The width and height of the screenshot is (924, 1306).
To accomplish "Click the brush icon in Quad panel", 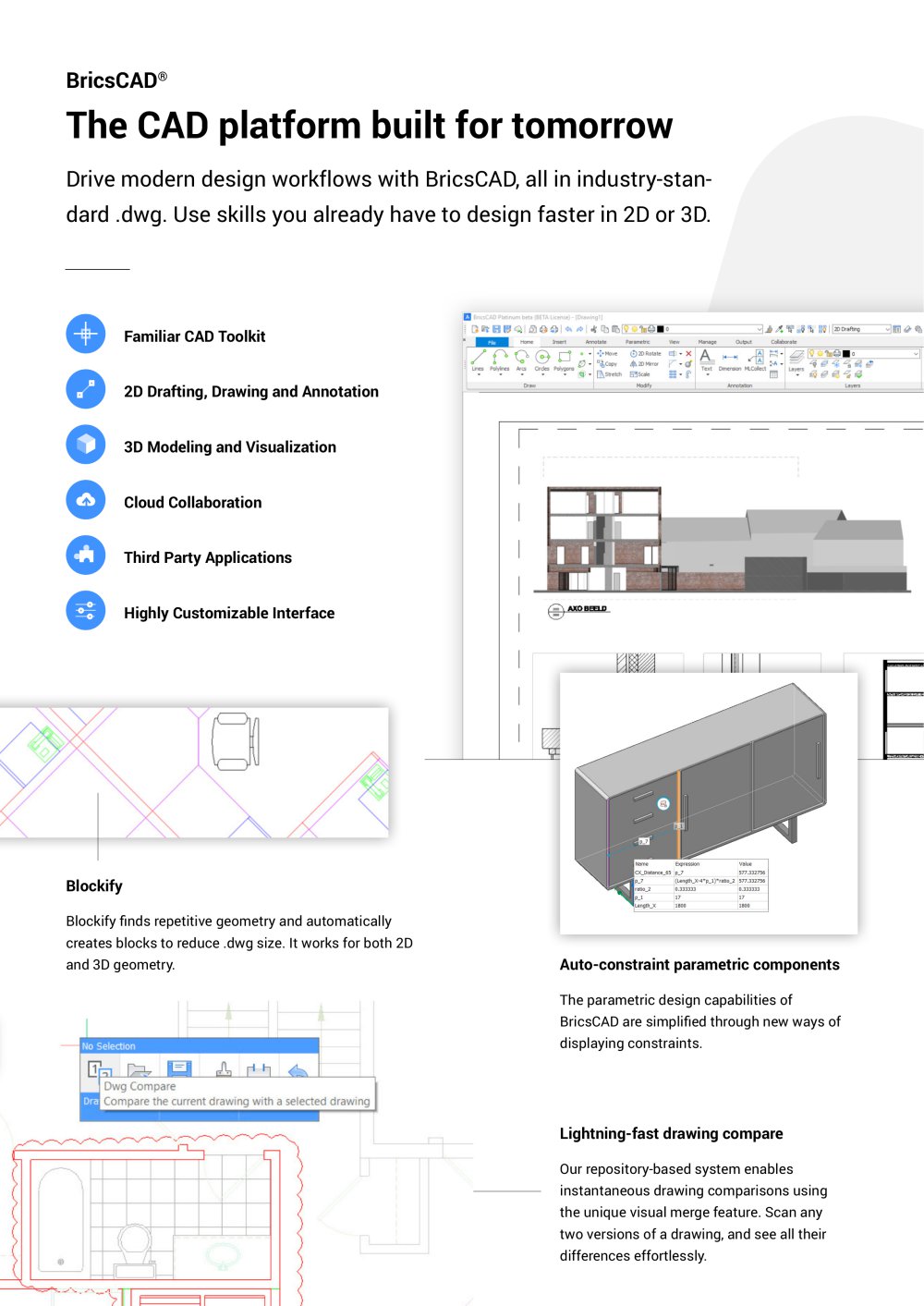I will point(224,1069).
